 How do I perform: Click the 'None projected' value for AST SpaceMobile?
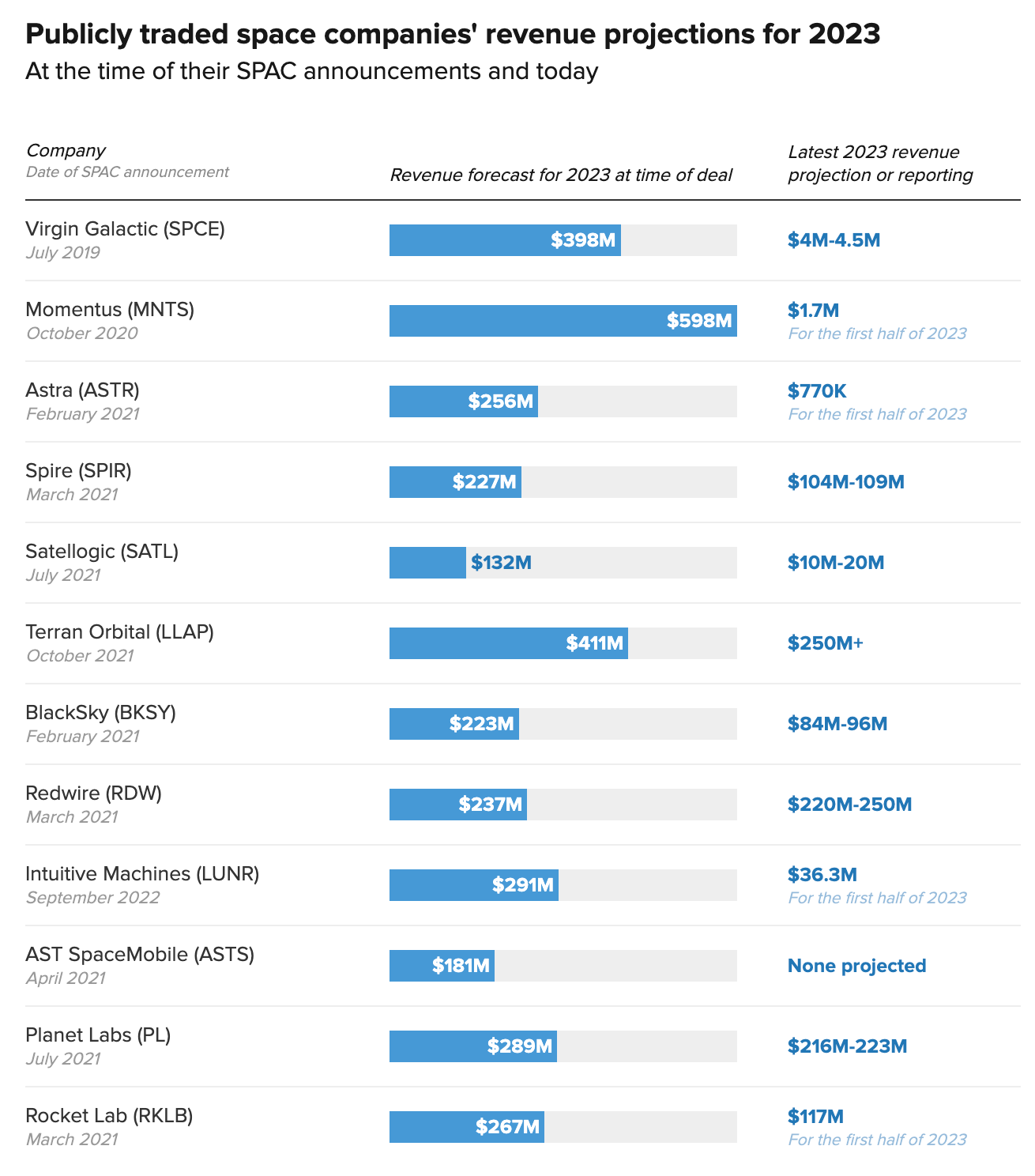pyautogui.click(x=856, y=966)
